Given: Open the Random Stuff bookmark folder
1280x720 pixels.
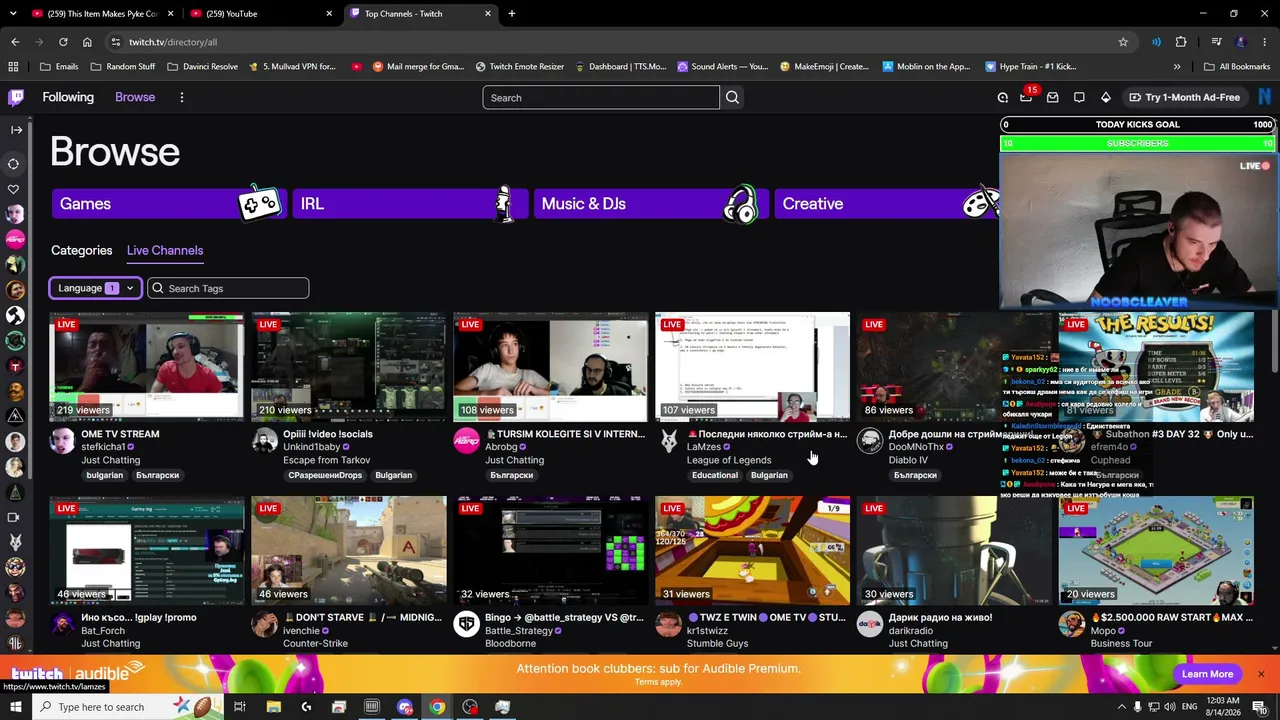Looking at the screenshot, I should point(122,67).
